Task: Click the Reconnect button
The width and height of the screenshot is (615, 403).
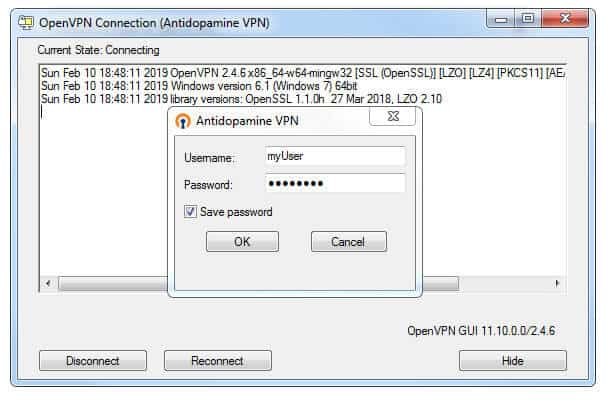Action: [218, 361]
